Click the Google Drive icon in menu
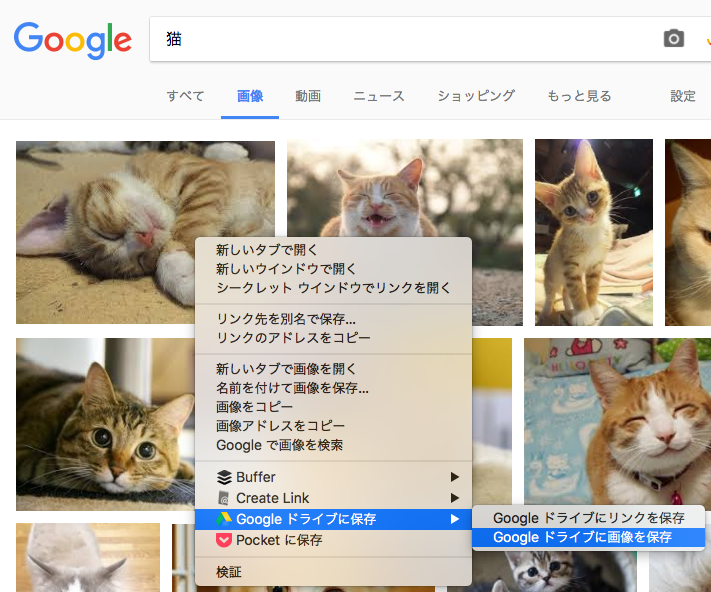 coord(224,519)
